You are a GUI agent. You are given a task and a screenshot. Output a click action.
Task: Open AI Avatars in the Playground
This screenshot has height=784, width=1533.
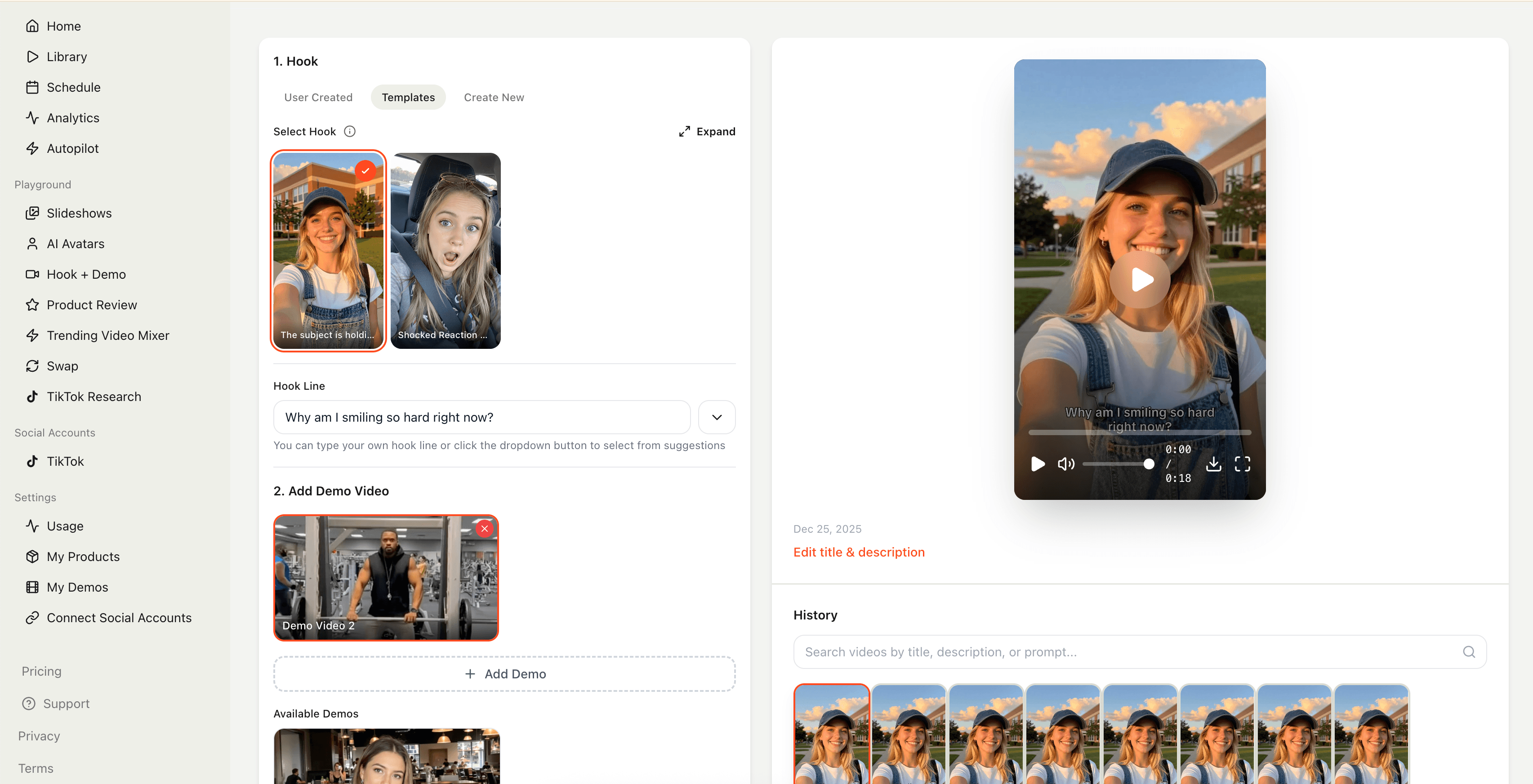pyautogui.click(x=75, y=244)
